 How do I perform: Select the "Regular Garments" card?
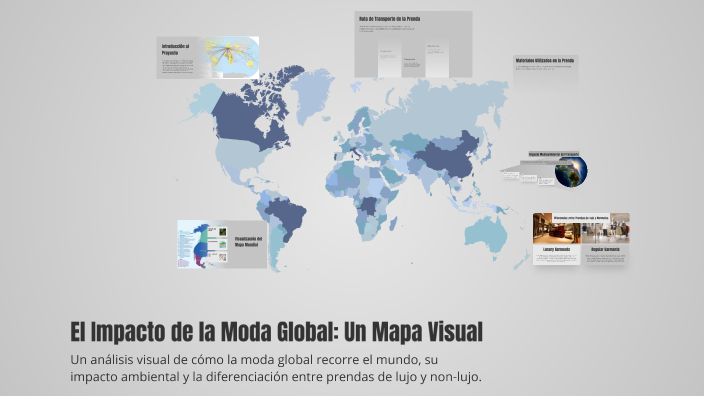click(x=605, y=255)
